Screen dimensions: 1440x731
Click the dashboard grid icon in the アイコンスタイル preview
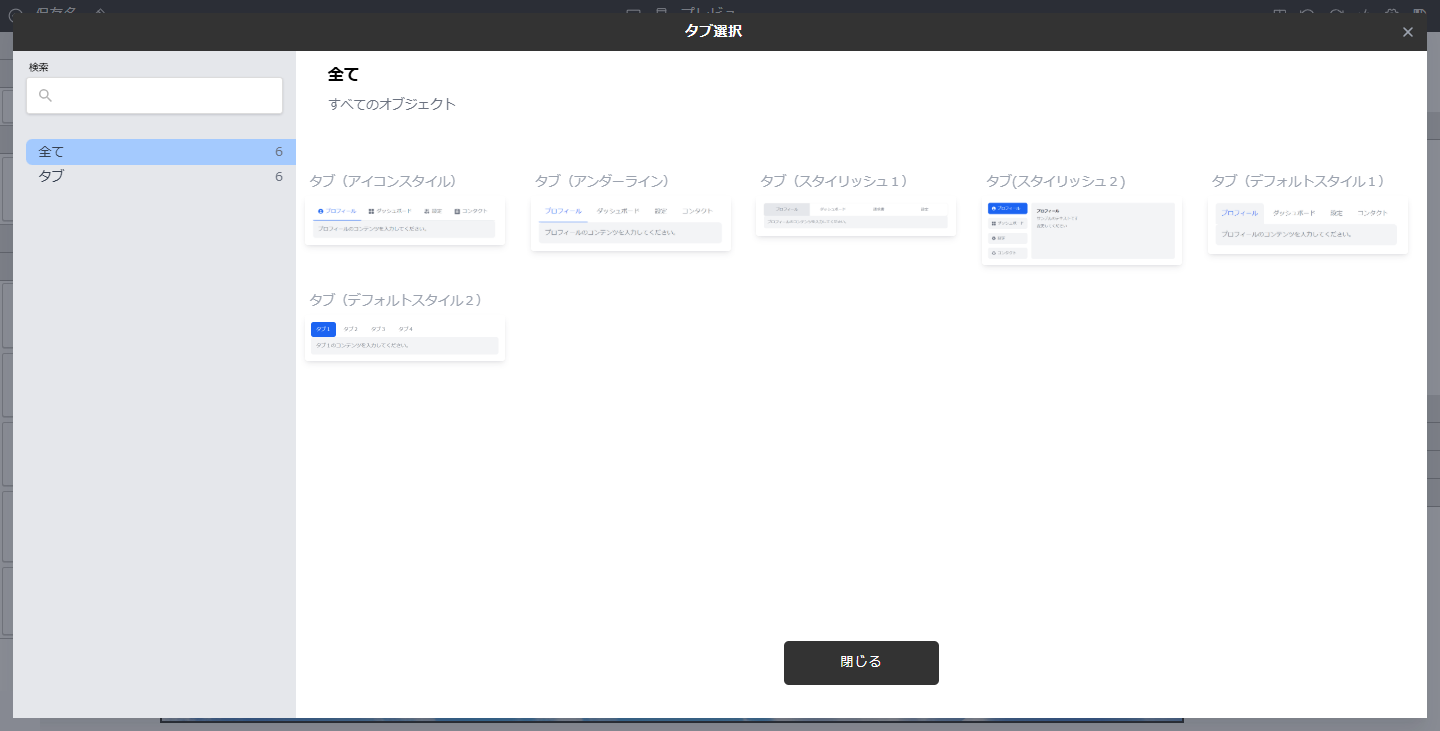point(371,211)
